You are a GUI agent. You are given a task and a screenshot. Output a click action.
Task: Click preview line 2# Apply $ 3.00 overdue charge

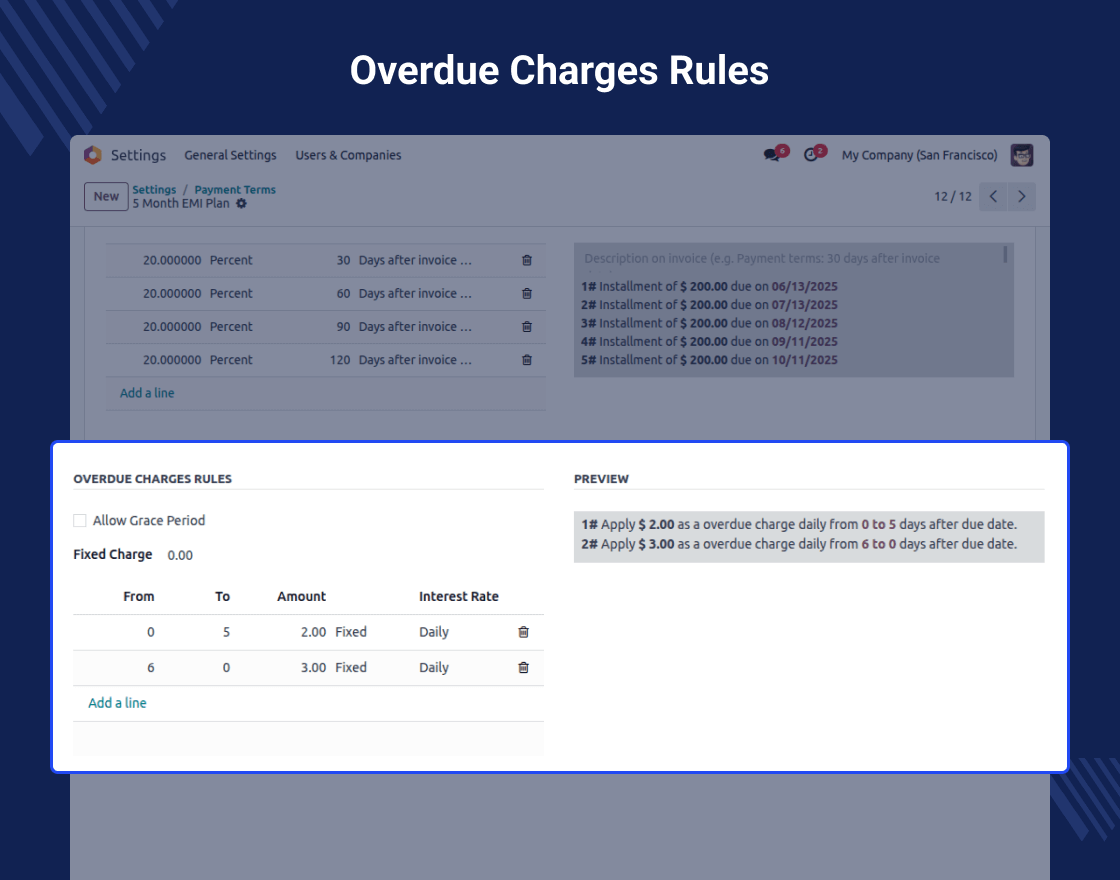click(x=799, y=544)
